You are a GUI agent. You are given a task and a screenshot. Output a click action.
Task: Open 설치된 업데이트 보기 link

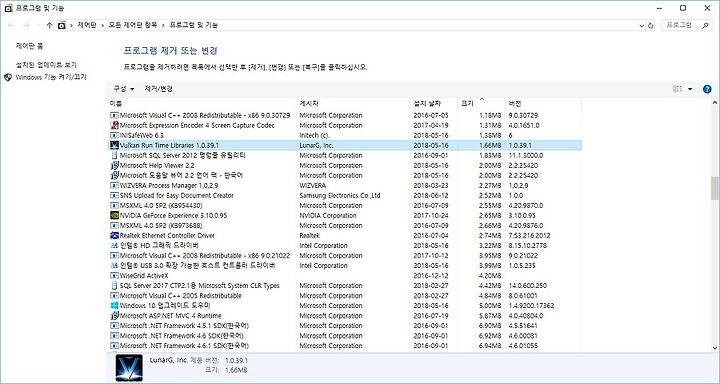click(46, 65)
